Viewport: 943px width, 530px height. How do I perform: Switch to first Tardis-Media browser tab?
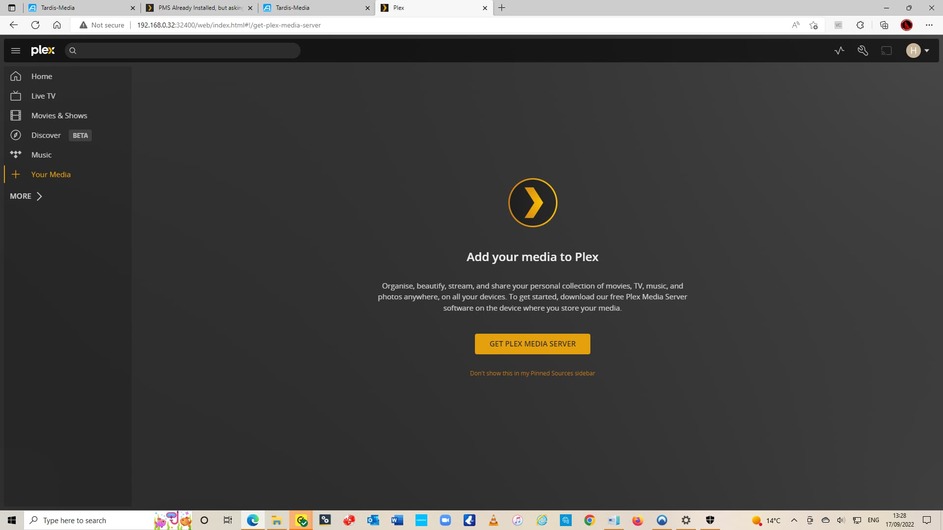coord(81,8)
